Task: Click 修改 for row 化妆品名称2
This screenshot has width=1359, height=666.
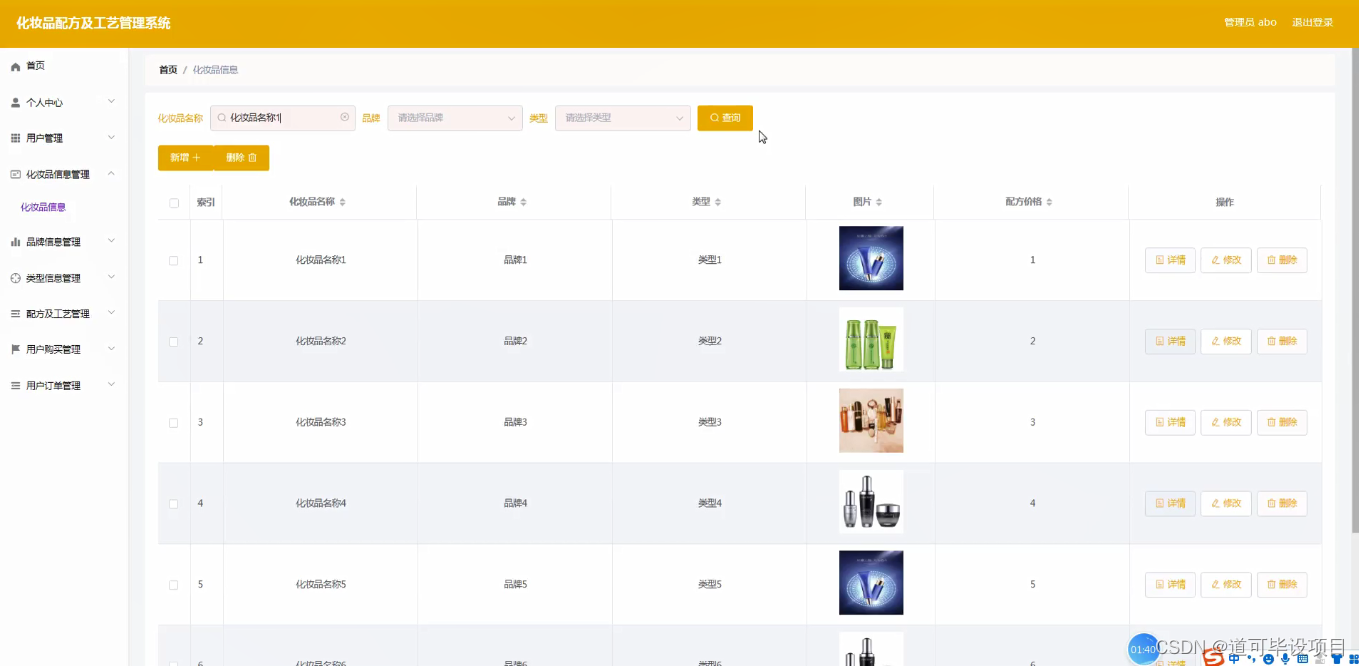Action: pyautogui.click(x=1226, y=341)
